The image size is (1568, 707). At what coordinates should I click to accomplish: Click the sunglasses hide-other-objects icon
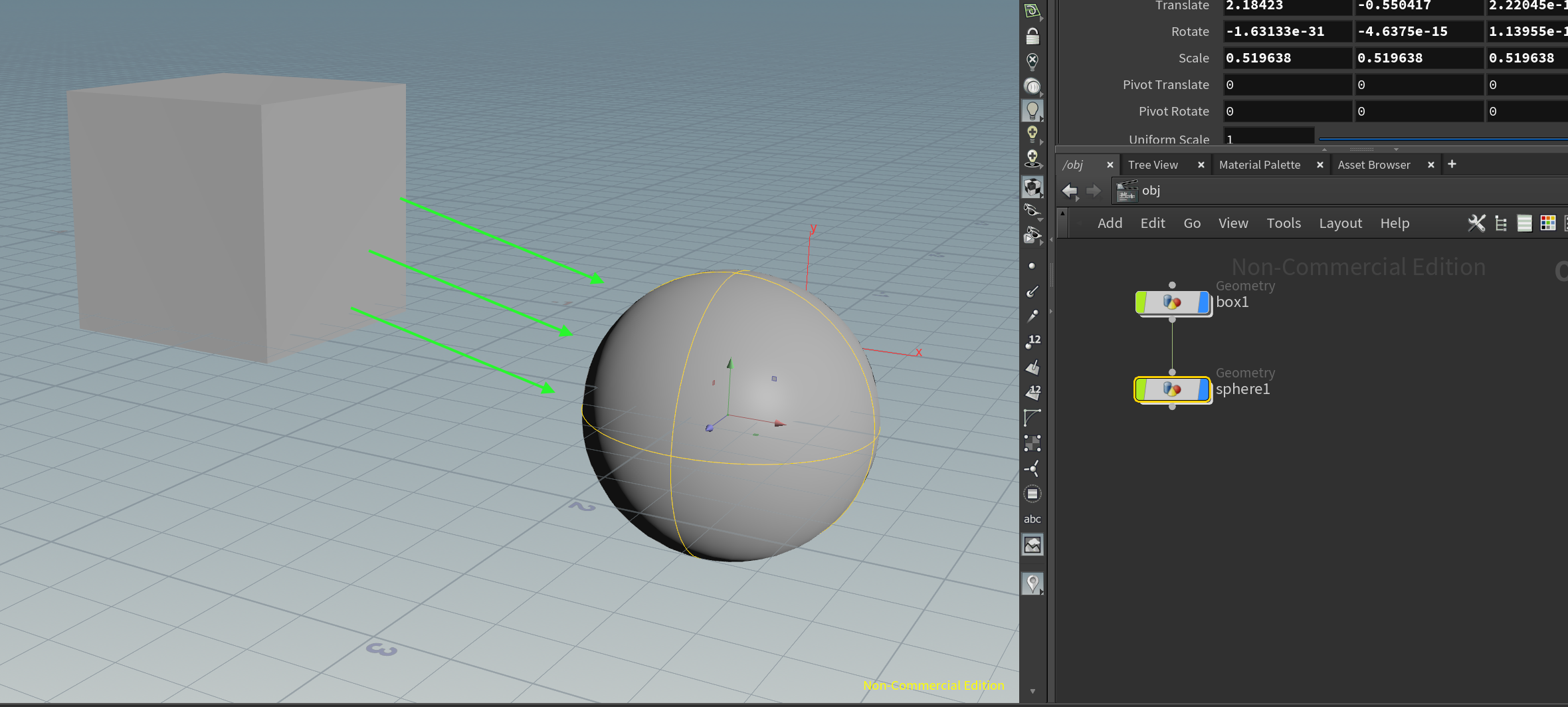coord(1032,211)
